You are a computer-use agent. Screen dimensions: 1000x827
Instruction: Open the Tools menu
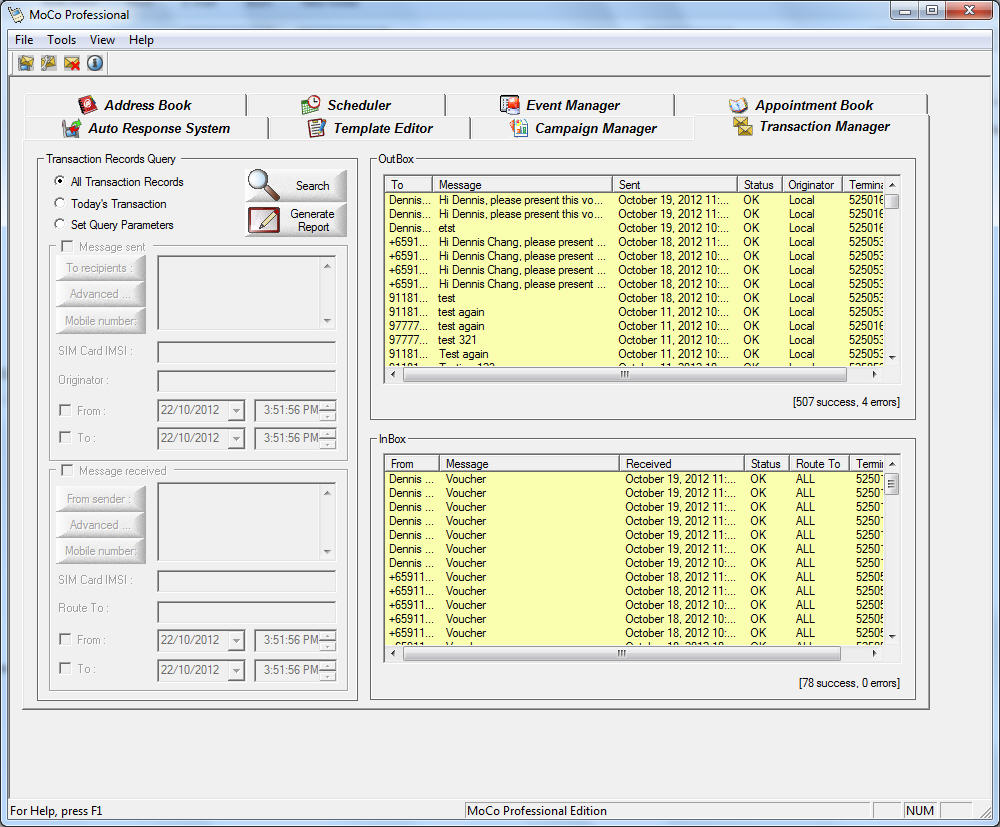(x=61, y=40)
